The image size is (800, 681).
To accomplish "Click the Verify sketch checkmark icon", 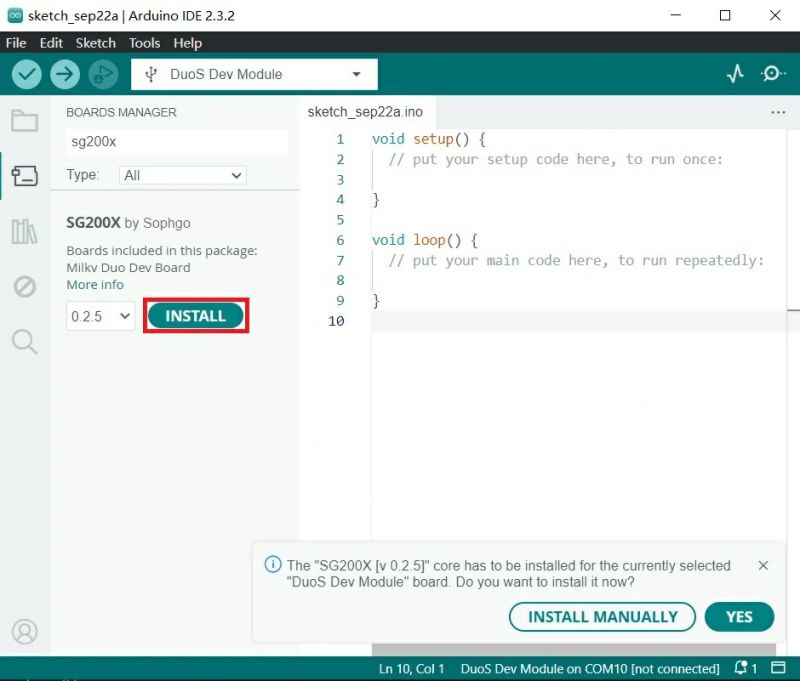I will pyautogui.click(x=27, y=74).
